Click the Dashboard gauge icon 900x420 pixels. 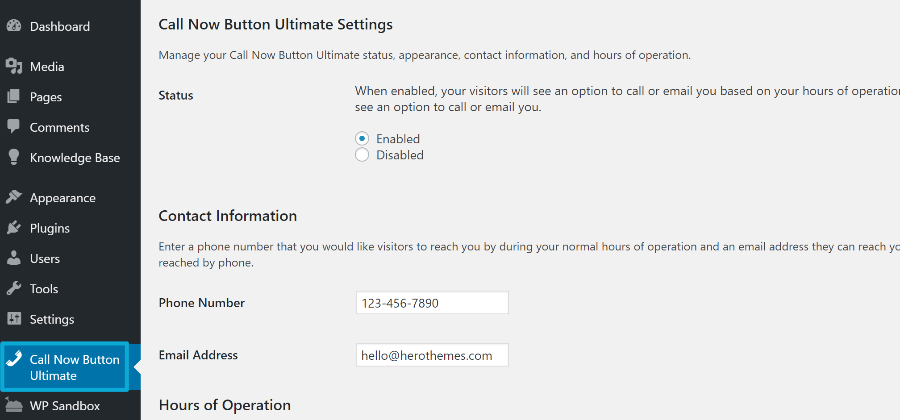coord(14,26)
